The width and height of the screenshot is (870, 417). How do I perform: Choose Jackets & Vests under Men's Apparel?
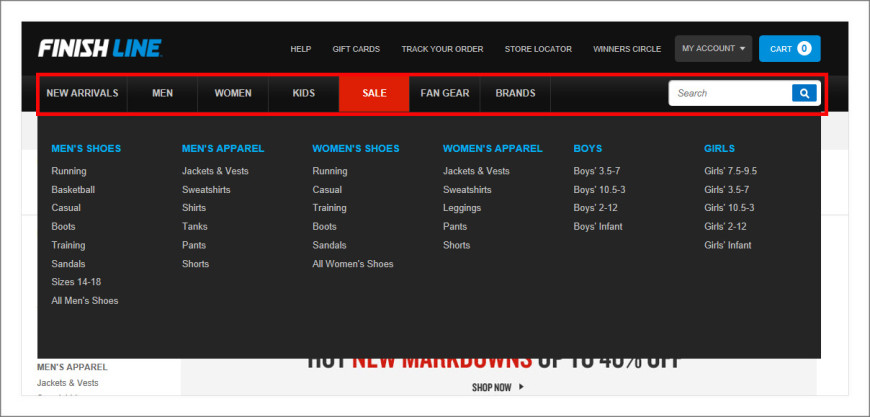[215, 171]
